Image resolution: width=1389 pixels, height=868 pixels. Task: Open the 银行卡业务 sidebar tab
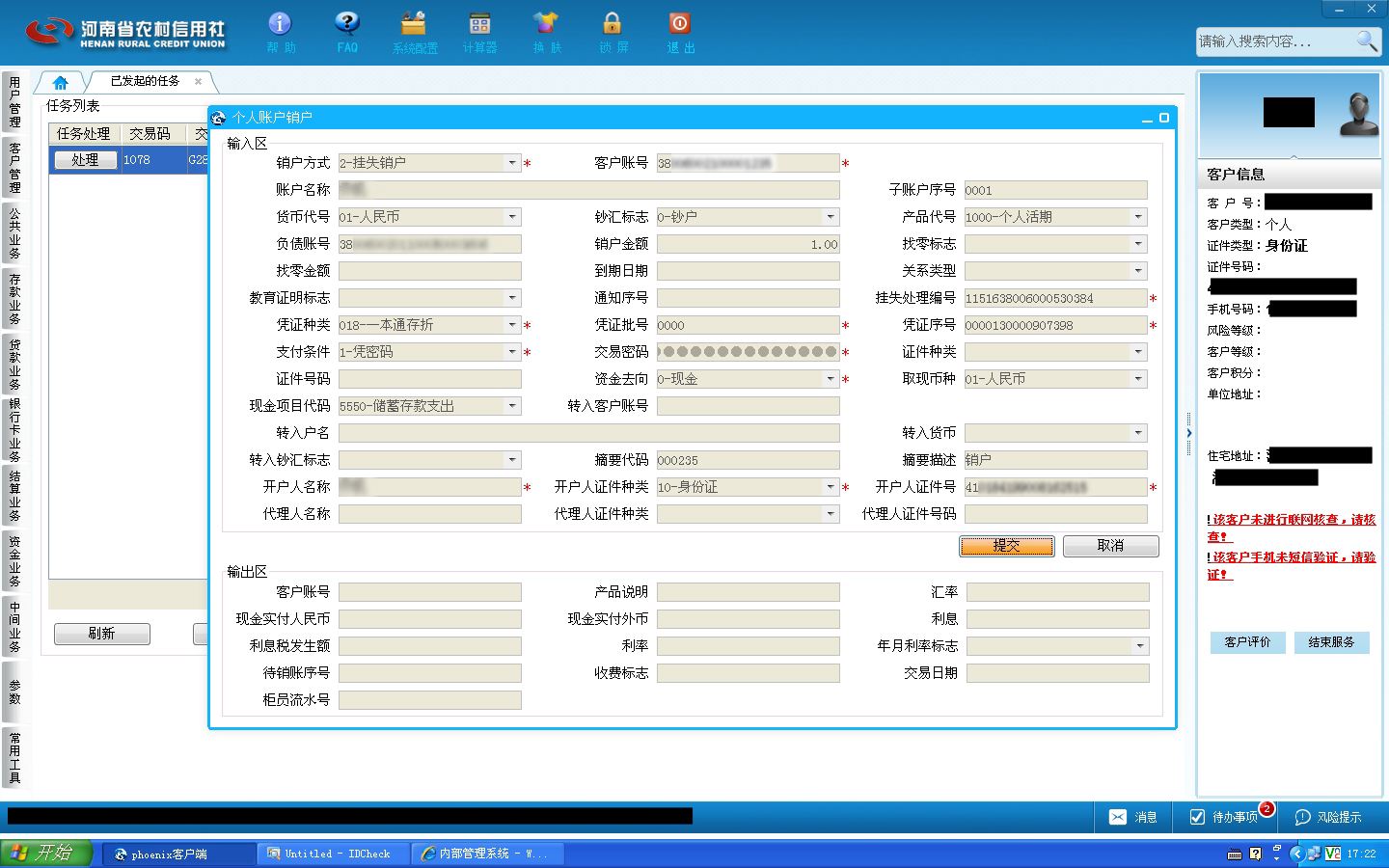click(x=14, y=430)
